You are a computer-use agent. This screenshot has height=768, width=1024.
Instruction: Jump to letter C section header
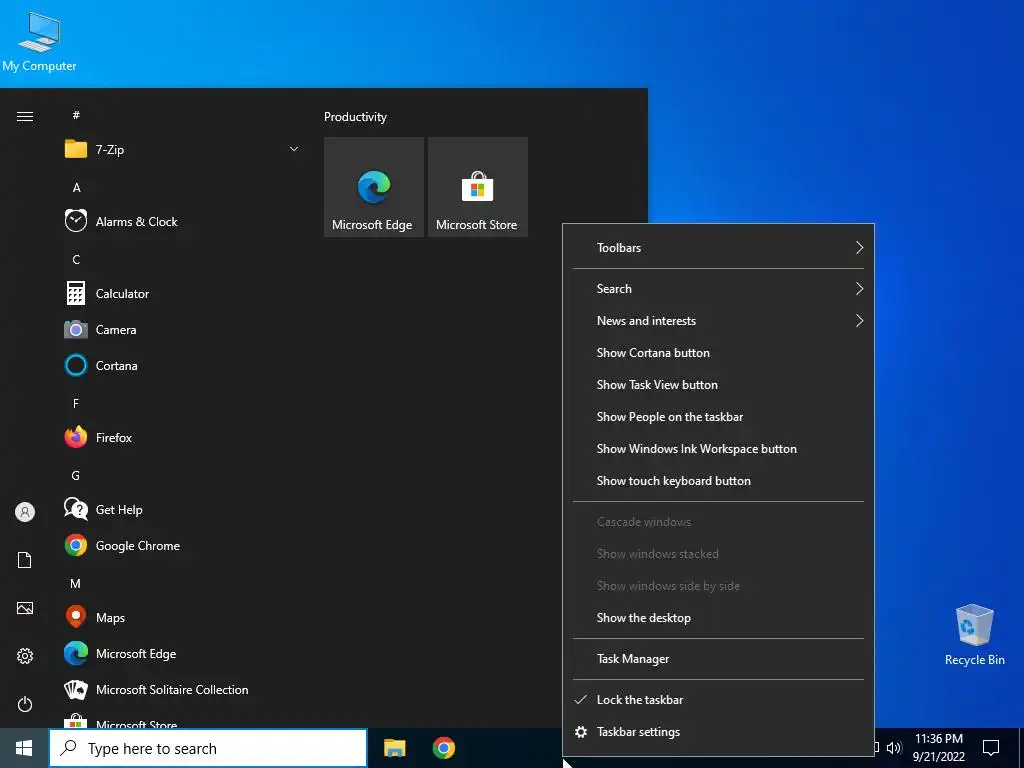[x=76, y=259]
